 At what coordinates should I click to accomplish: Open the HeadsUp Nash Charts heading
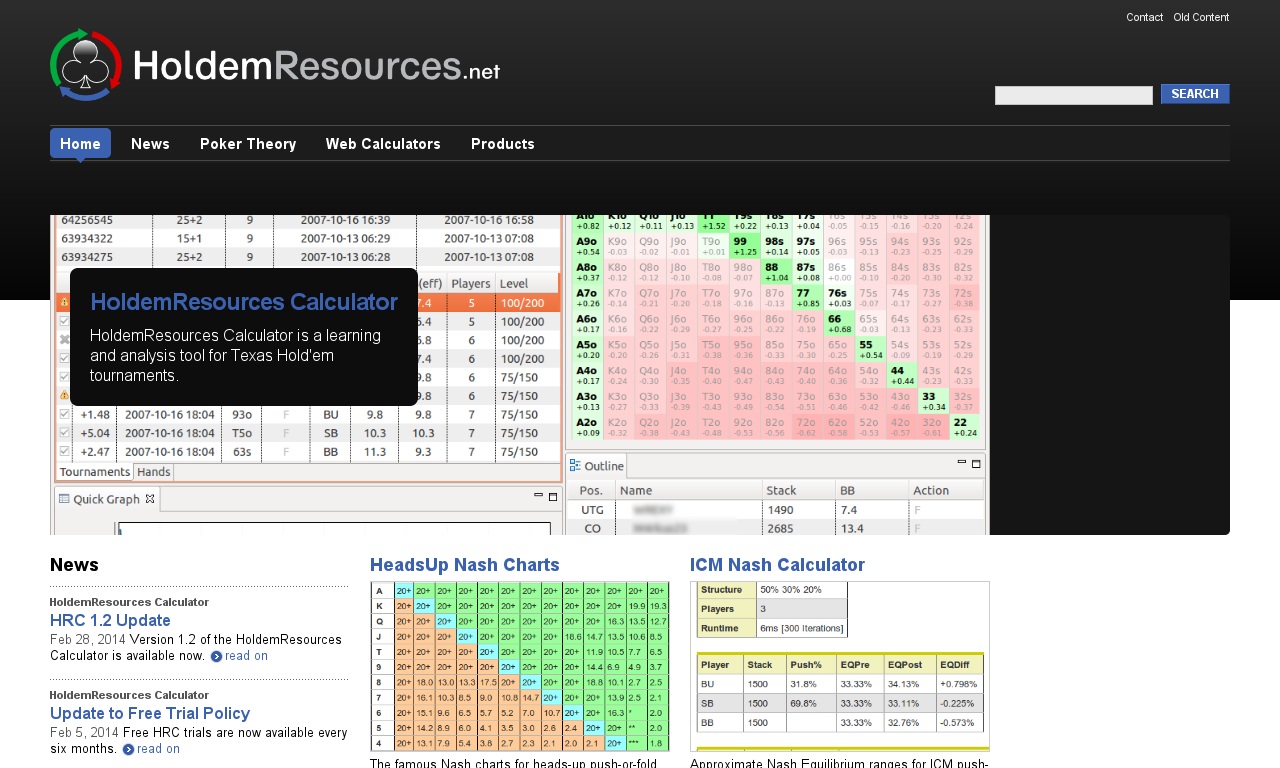pos(465,565)
